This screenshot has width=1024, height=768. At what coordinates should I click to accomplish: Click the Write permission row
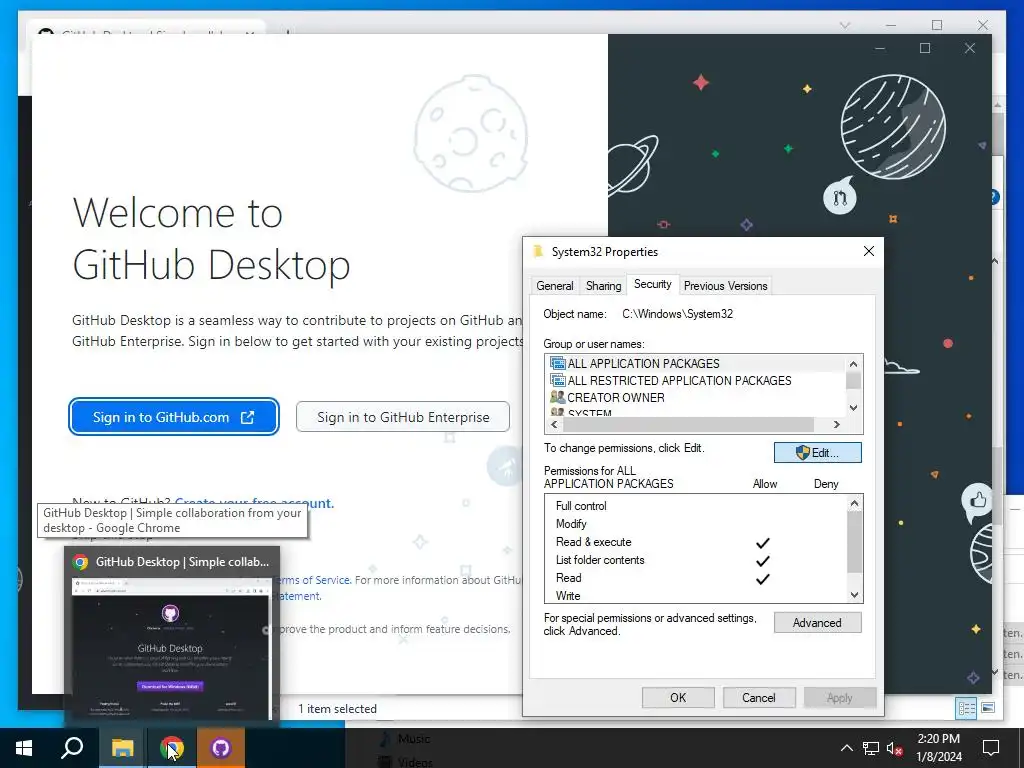pos(696,596)
